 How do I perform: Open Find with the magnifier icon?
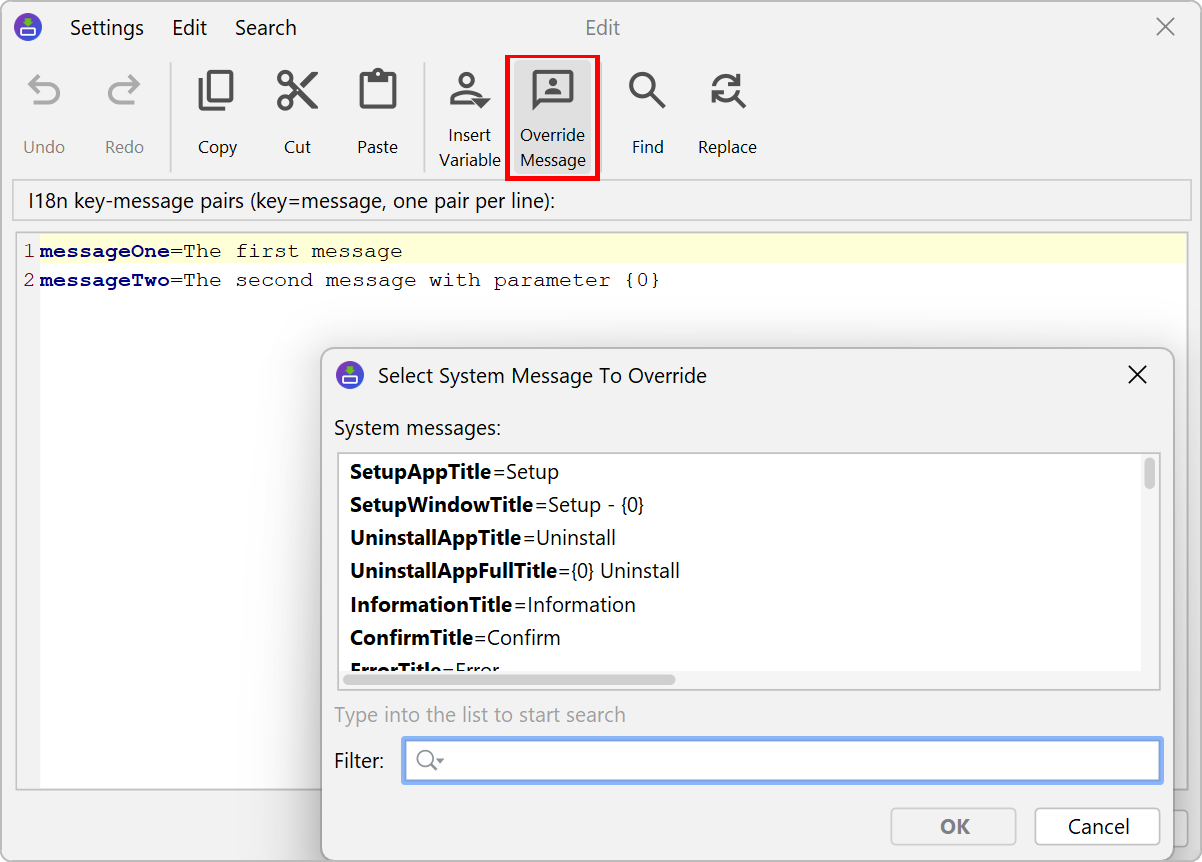[x=647, y=91]
